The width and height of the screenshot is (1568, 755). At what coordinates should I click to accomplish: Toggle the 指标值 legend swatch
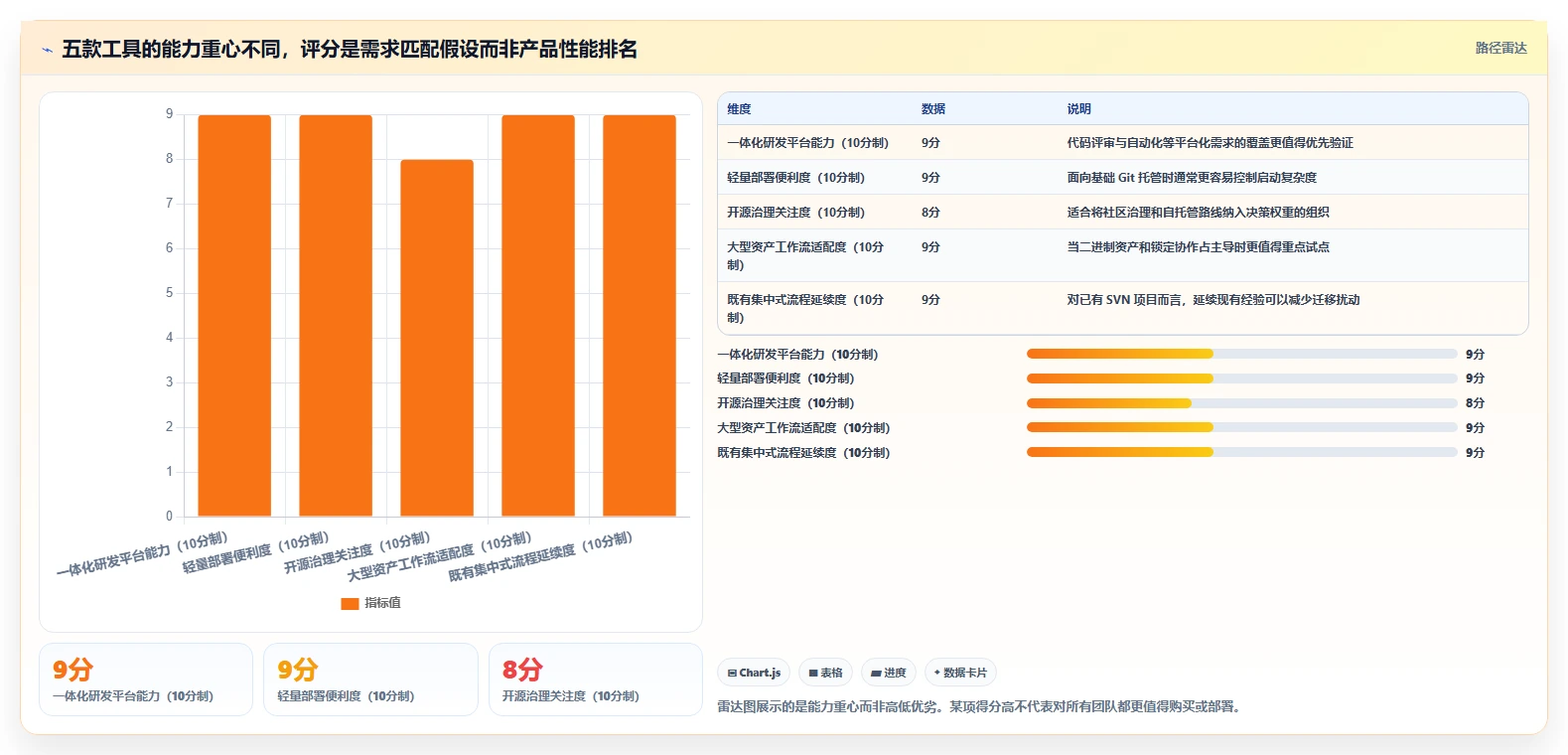(350, 603)
